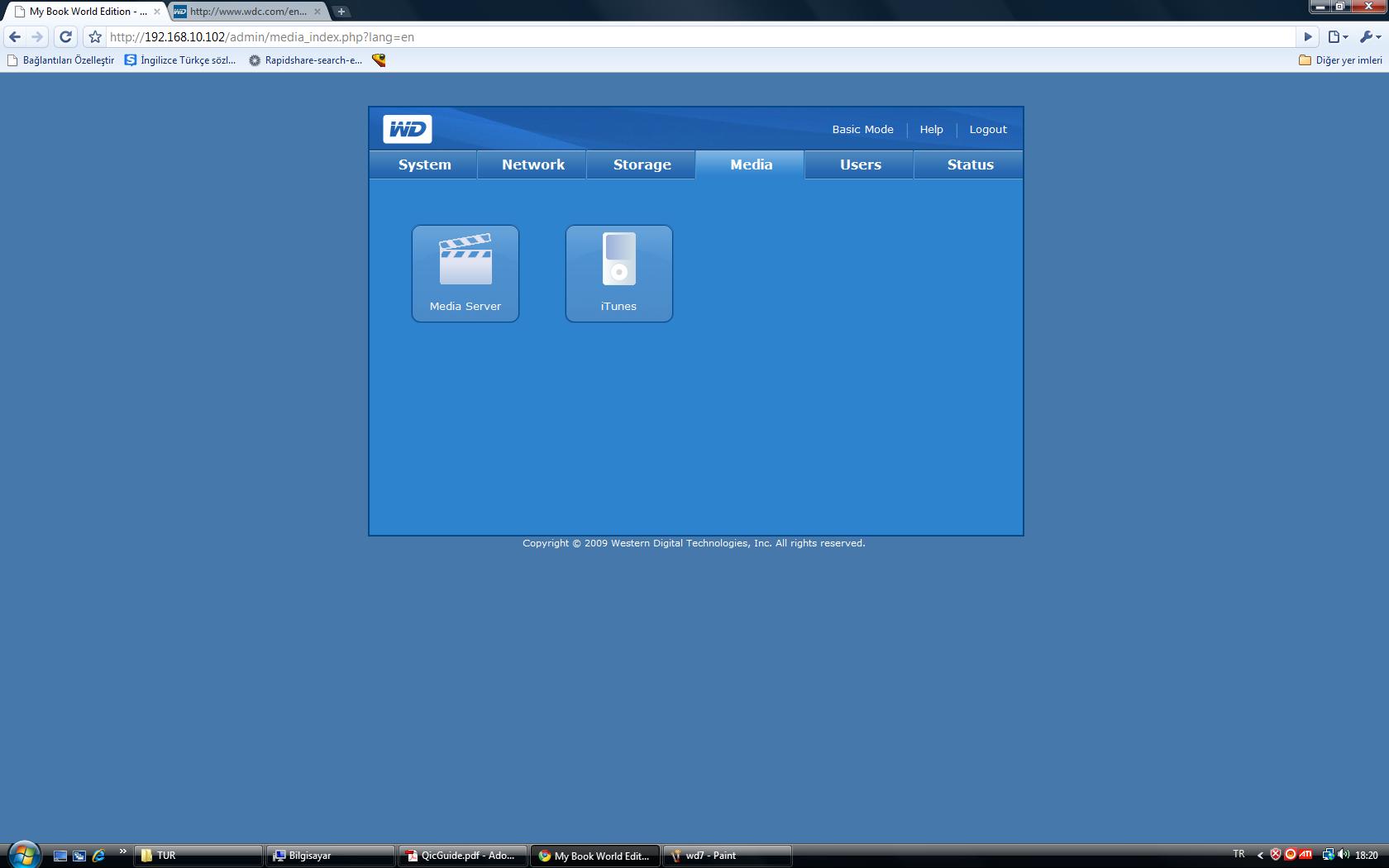Screen dimensions: 1389x868
Task: Switch to wd7 - Paint taskbar window
Action: pyautogui.click(x=727, y=856)
